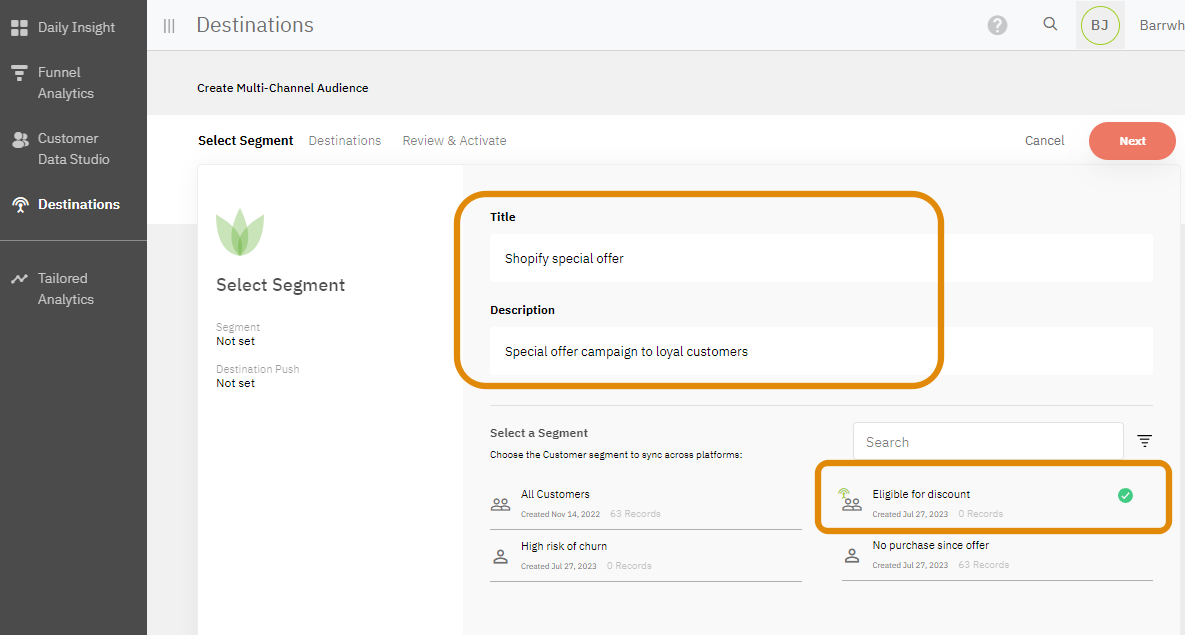Click the BJ user avatar
Screen dimensions: 1185x635
tap(1099, 26)
